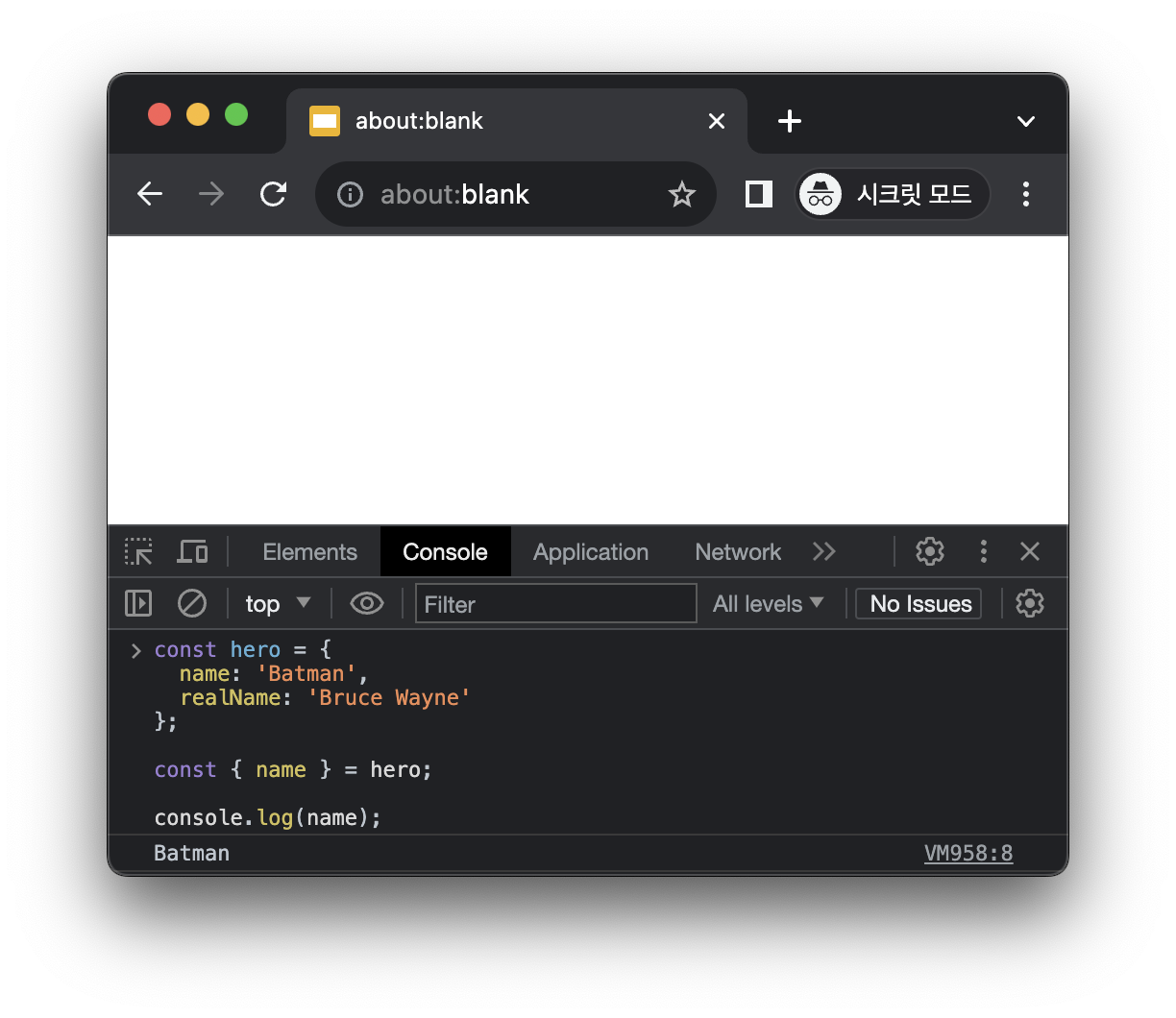Click the No Issues button
Viewport: 1176px width, 1018px height.
point(919,603)
